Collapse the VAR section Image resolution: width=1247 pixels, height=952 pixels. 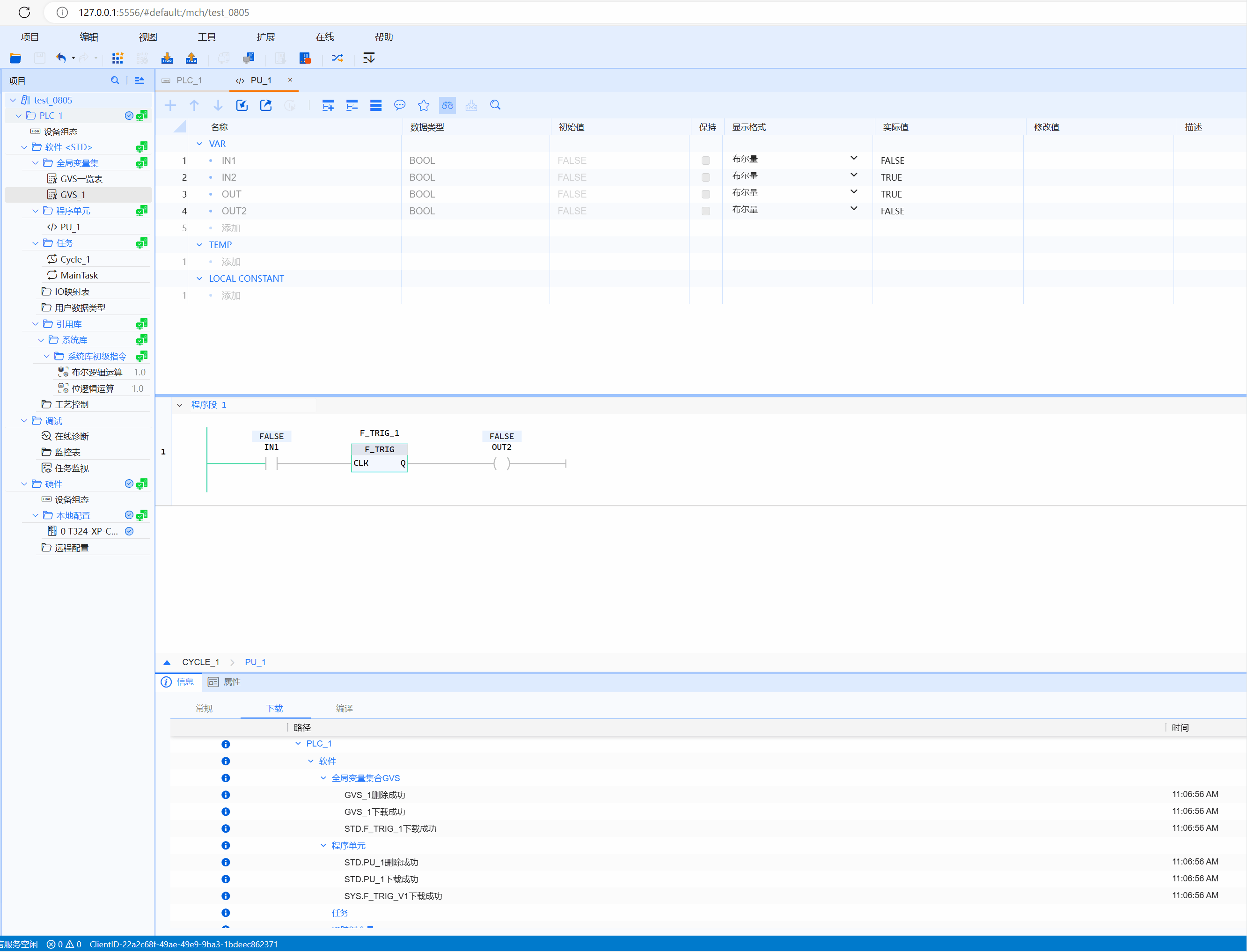(x=199, y=144)
